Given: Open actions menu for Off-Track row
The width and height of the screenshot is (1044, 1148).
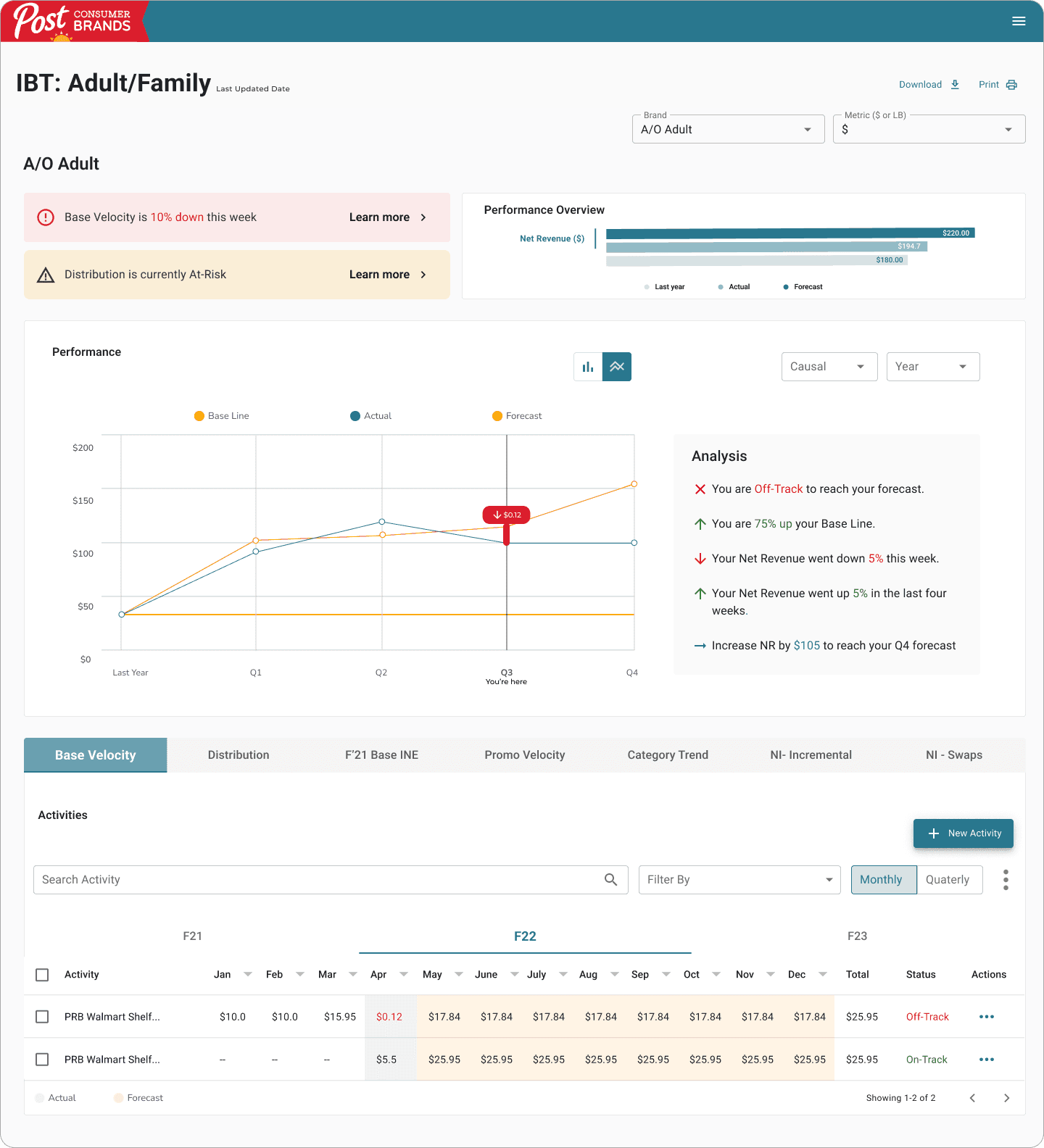Looking at the screenshot, I should (x=987, y=1017).
